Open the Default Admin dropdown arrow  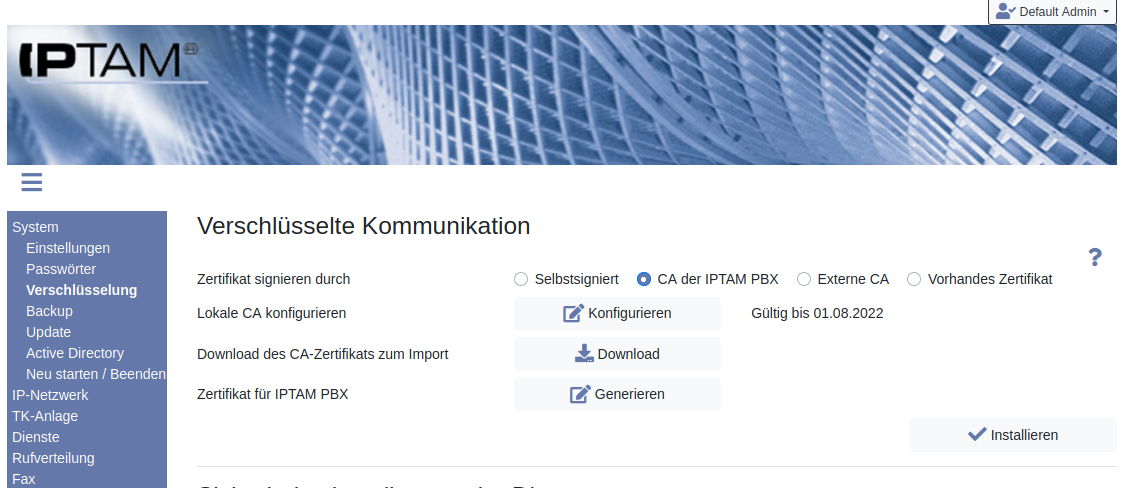(x=1106, y=12)
